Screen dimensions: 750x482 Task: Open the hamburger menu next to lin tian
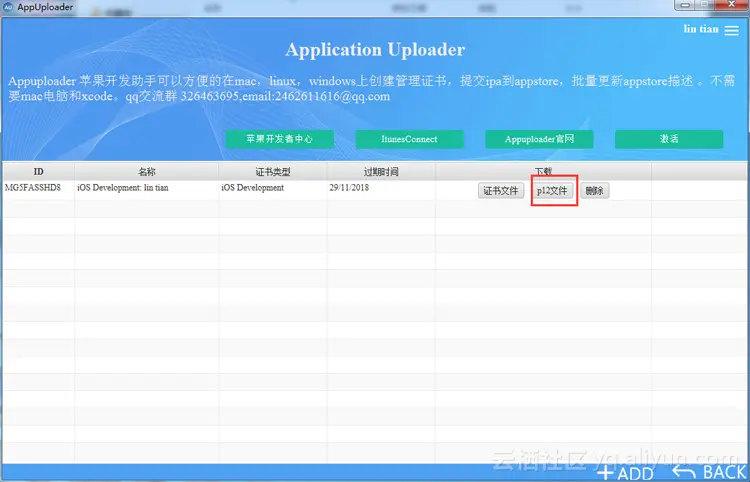pyautogui.click(x=731, y=30)
